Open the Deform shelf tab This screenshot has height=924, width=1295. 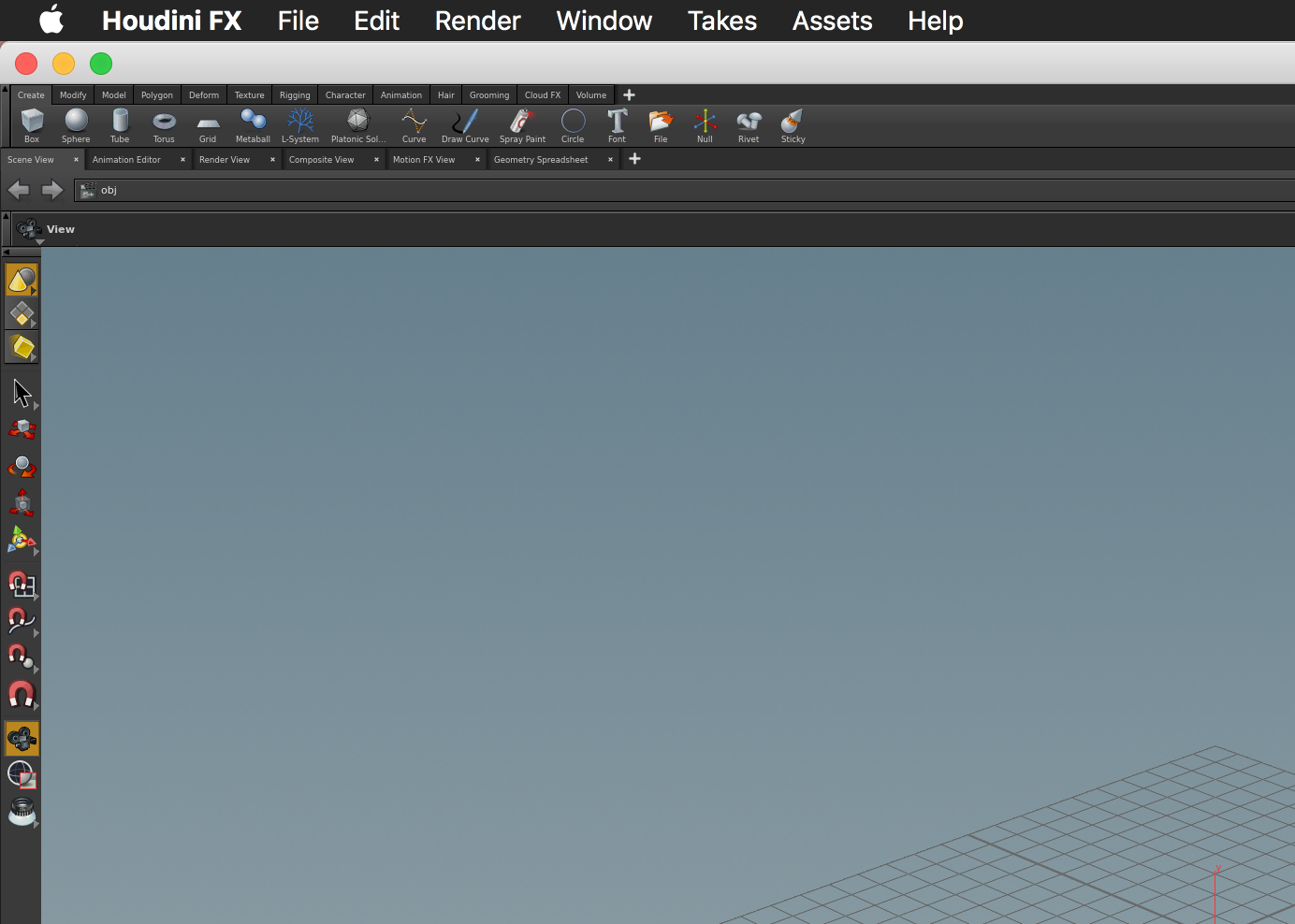click(x=204, y=94)
